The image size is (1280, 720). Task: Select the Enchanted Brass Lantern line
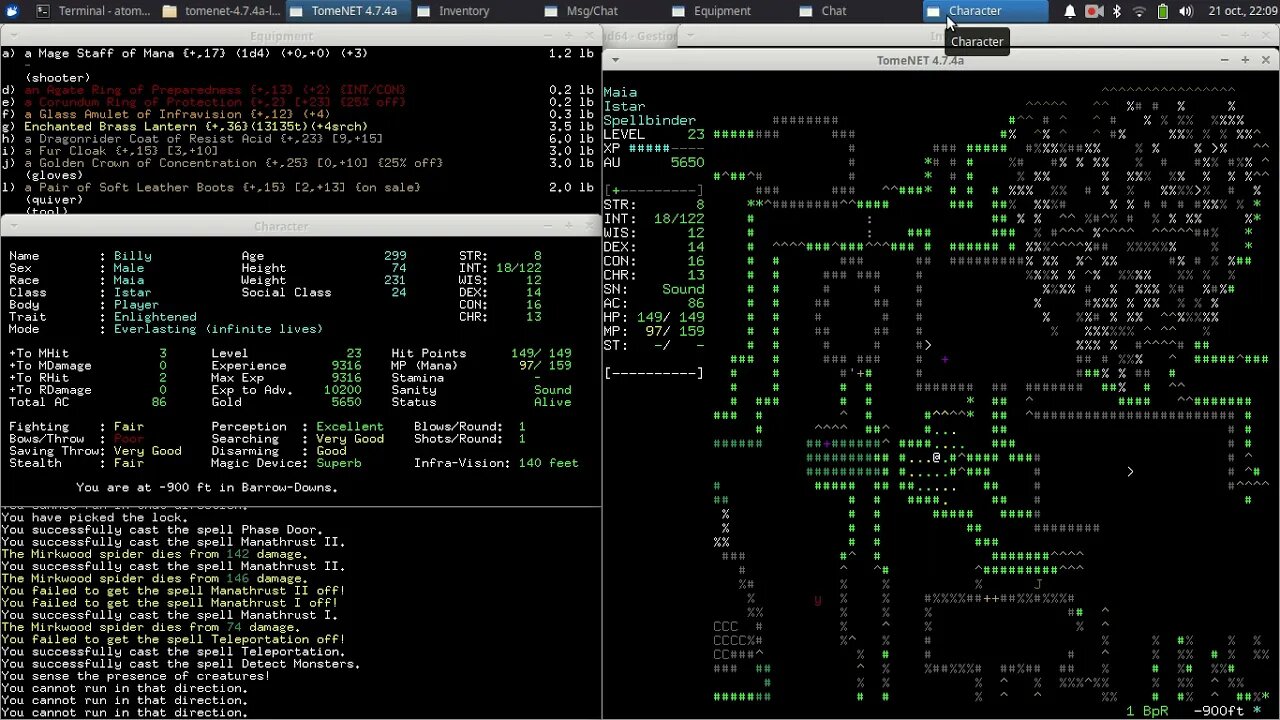[x=300, y=127]
